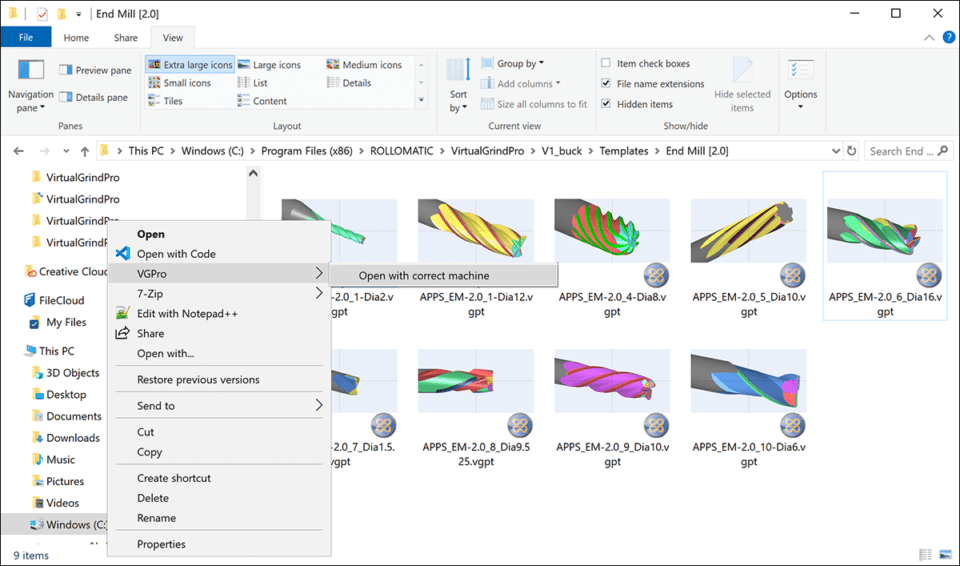
Task: Switch to the Home tab
Action: tap(76, 37)
